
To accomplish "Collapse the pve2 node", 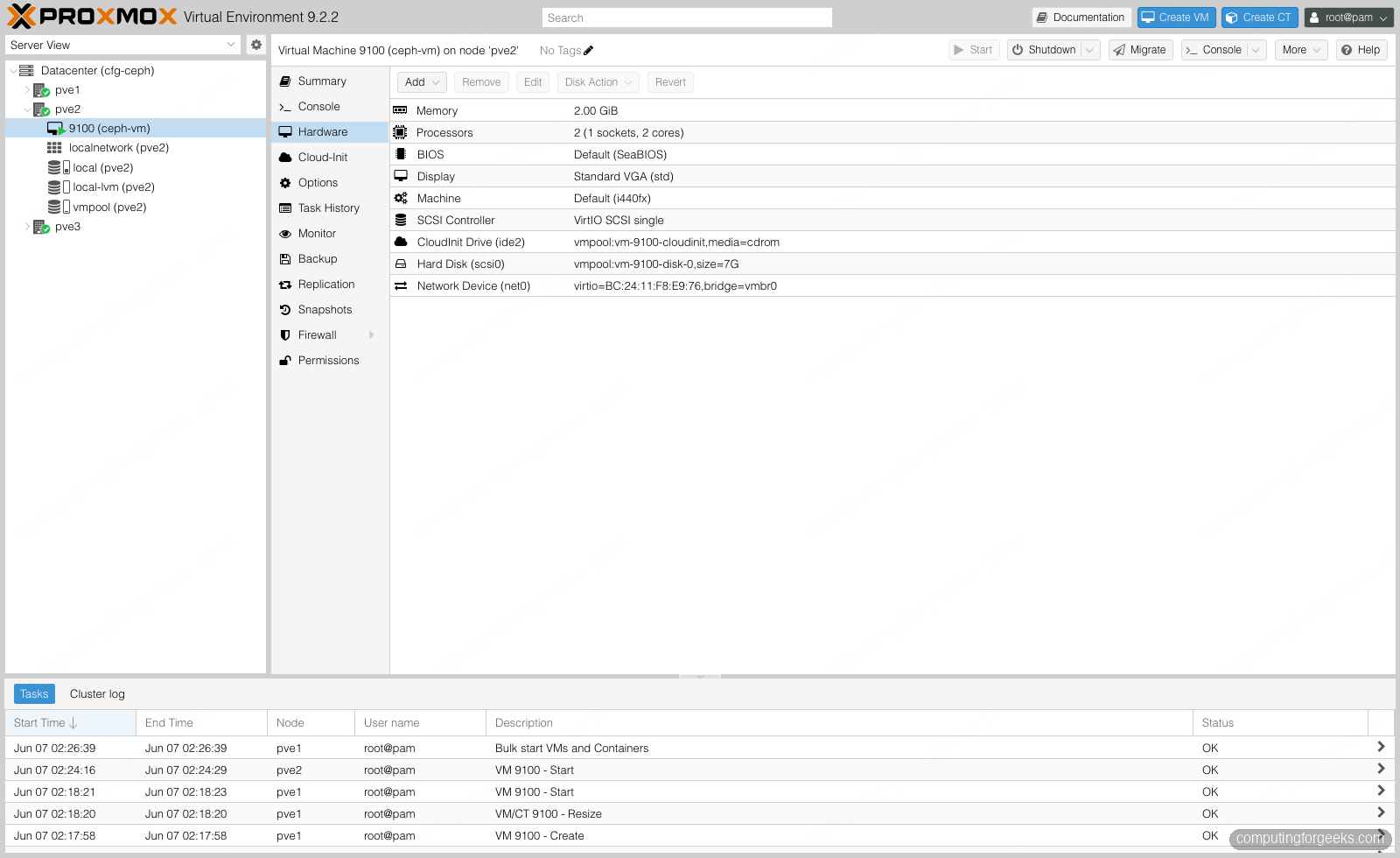I will click(27, 109).
